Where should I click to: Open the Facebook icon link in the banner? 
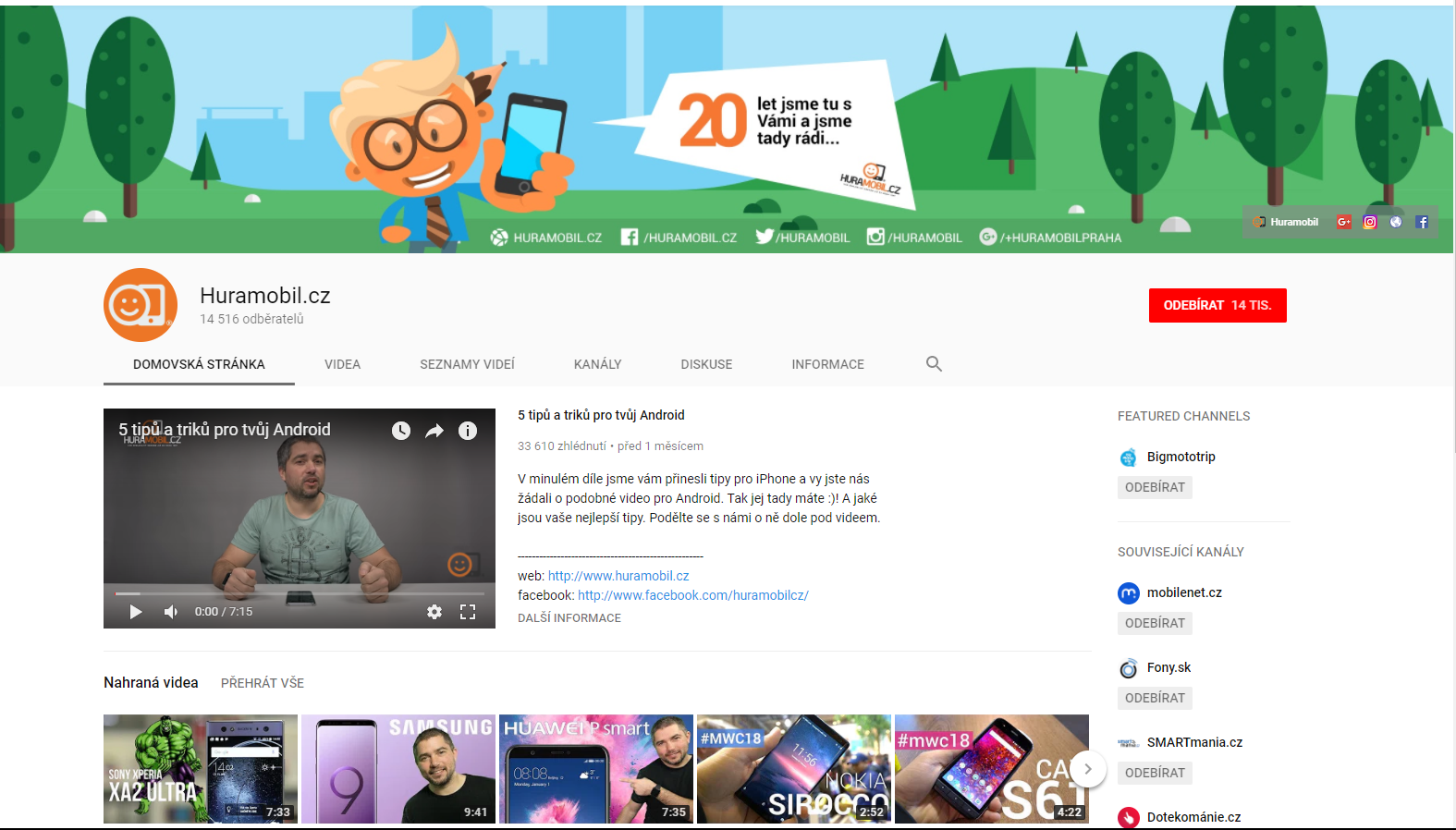coord(1422,222)
